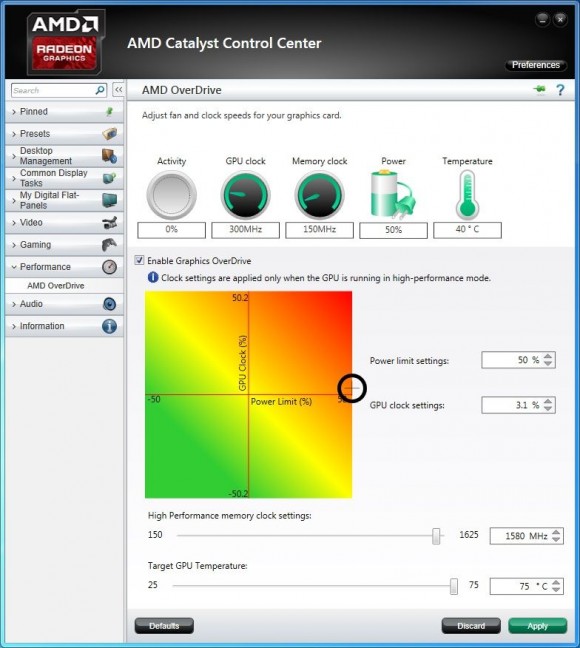Image resolution: width=580 pixels, height=648 pixels.
Task: Collapse the sidebar with double-arrow button
Action: tap(118, 90)
